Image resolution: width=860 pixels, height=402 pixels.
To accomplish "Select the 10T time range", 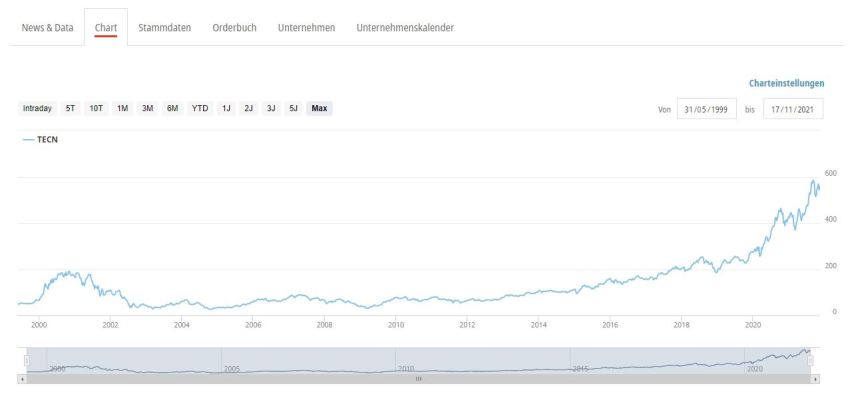I will (x=96, y=108).
